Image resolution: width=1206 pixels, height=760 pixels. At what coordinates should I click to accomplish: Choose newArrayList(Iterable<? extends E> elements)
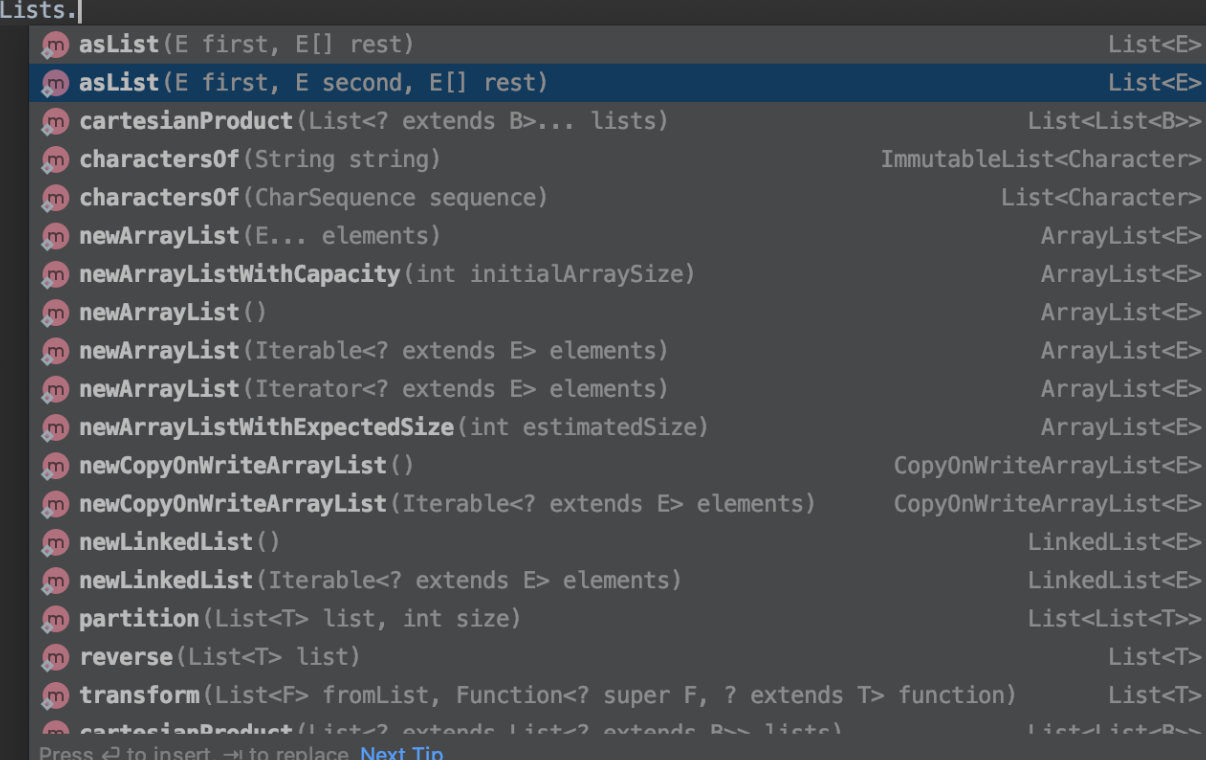(x=373, y=351)
